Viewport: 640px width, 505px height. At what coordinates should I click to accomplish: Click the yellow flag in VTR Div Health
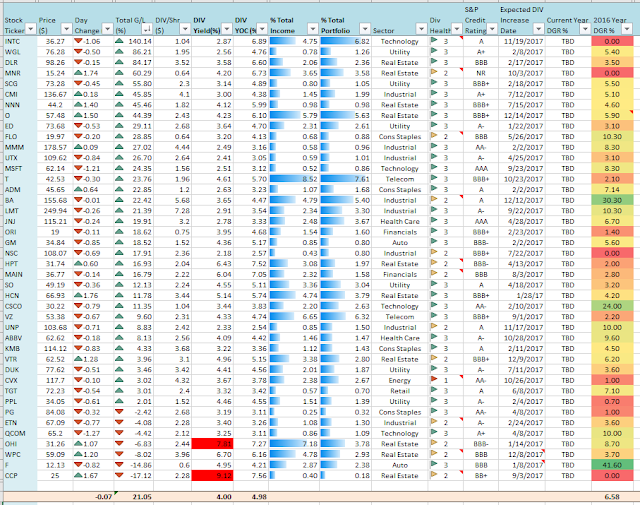(x=433, y=358)
